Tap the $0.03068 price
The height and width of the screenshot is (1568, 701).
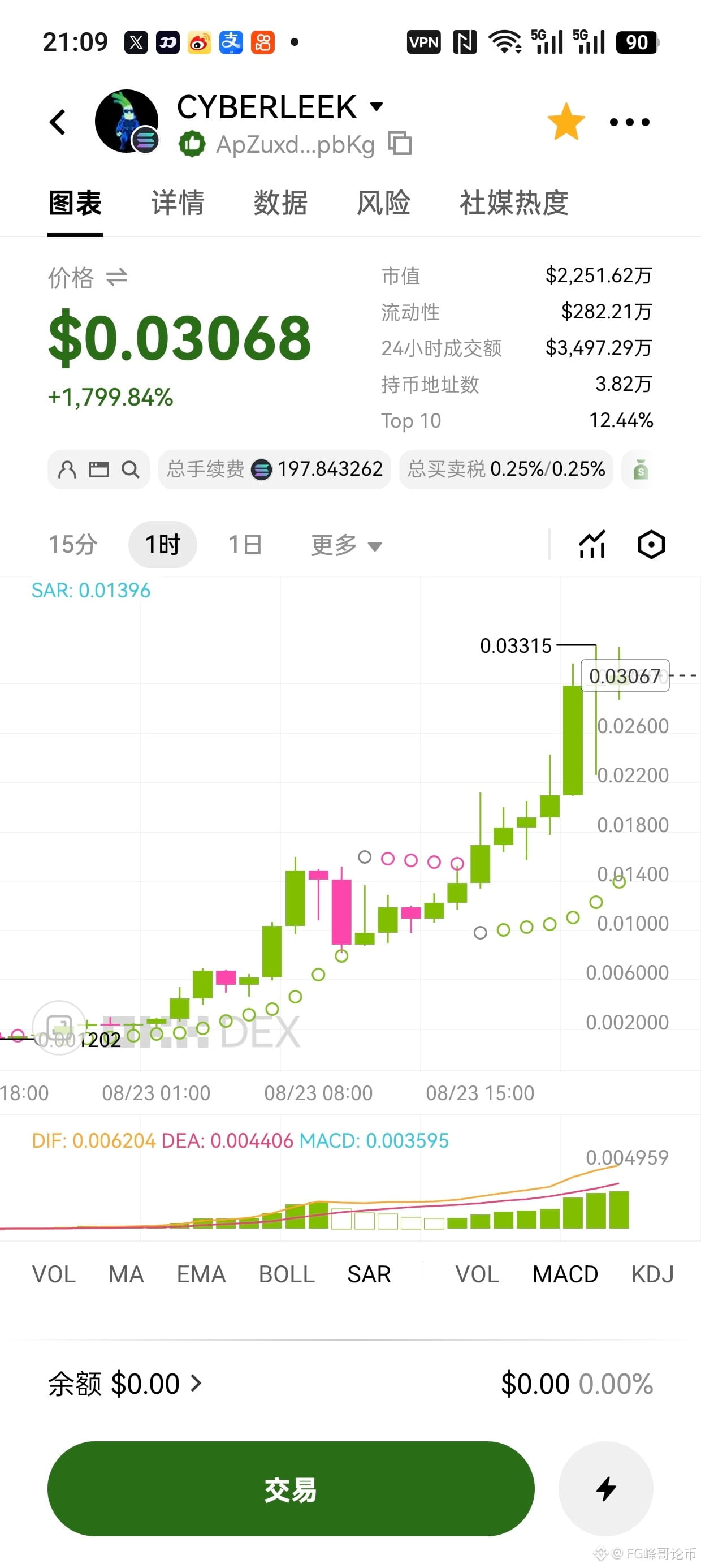180,337
